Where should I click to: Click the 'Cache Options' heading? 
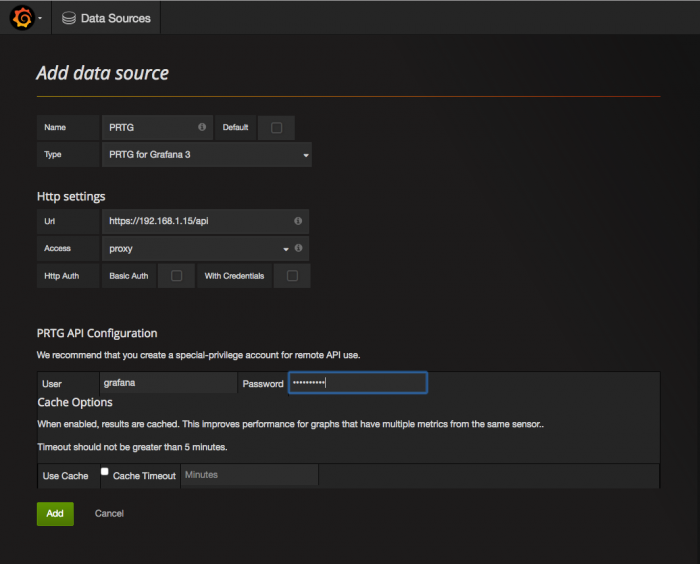click(75, 402)
